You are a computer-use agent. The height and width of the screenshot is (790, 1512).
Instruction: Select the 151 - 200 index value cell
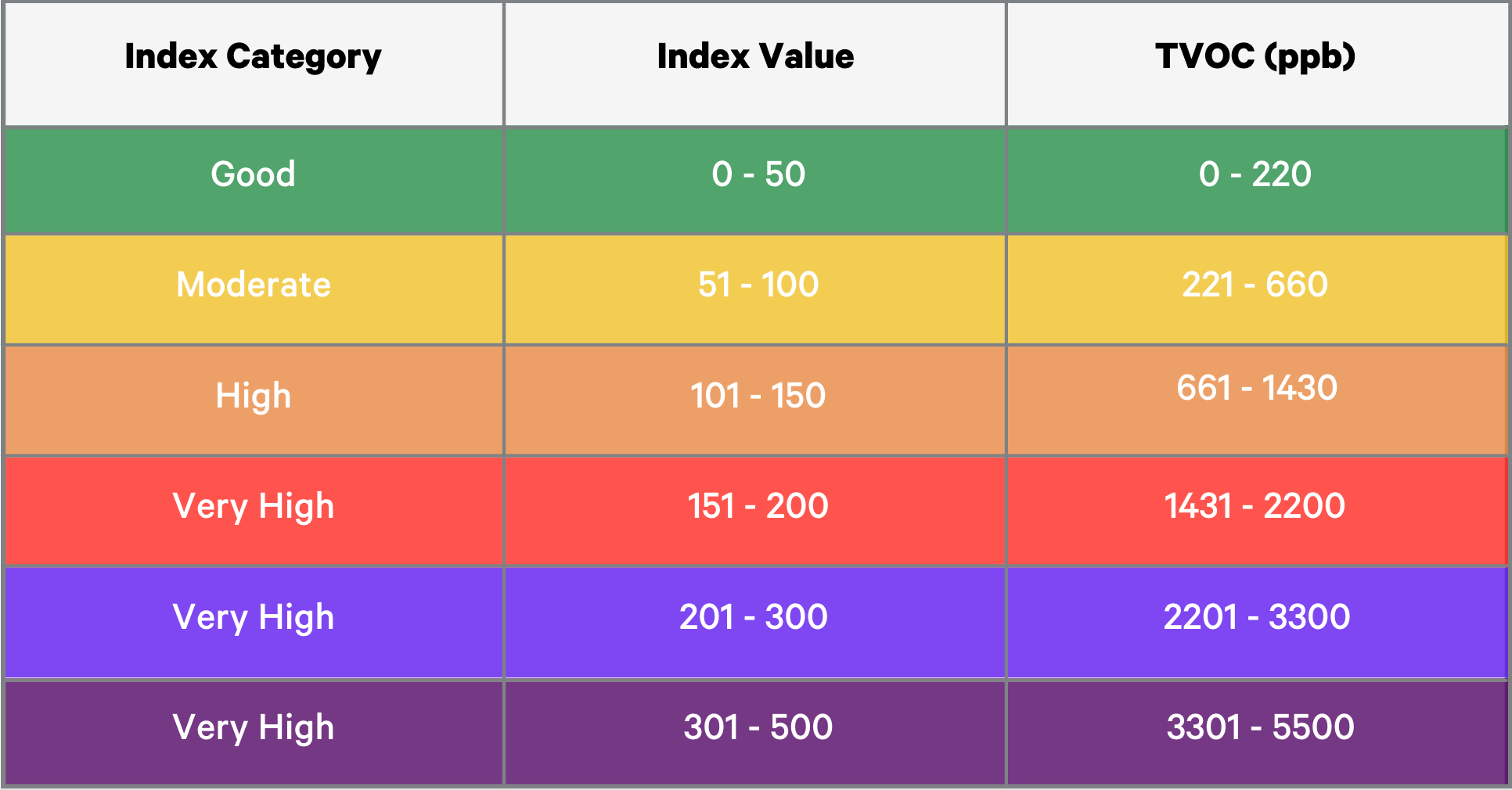pos(758,506)
